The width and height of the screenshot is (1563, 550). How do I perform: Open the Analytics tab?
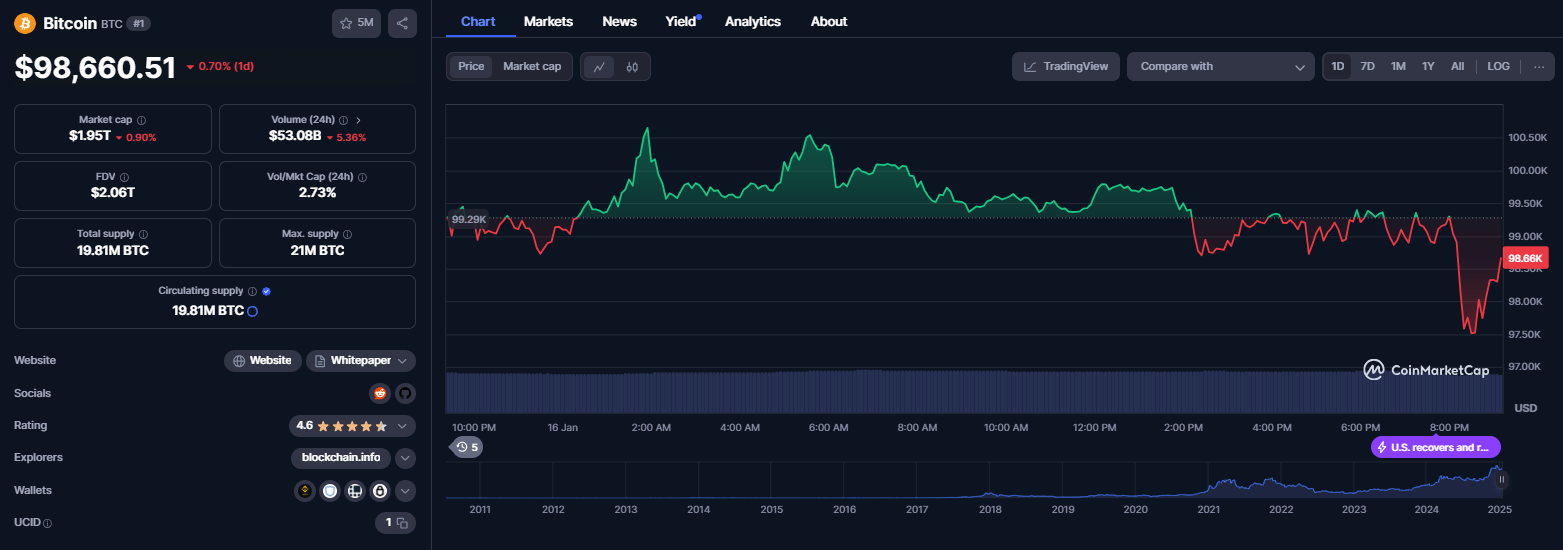click(752, 21)
